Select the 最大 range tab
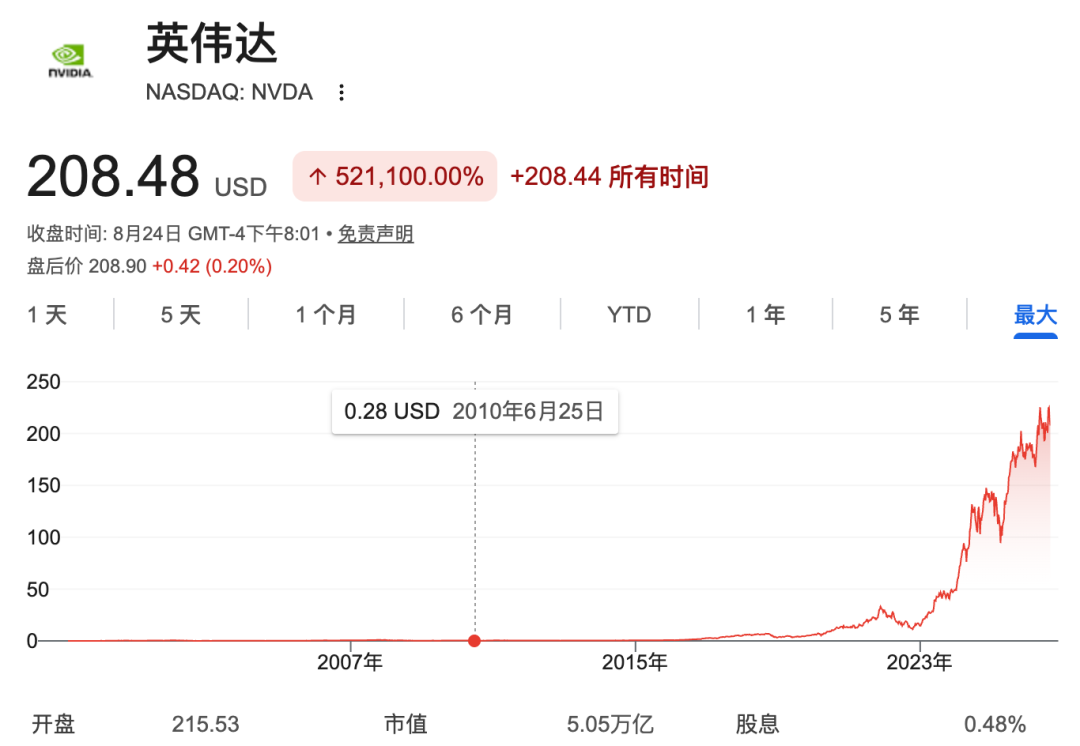 (x=1035, y=315)
